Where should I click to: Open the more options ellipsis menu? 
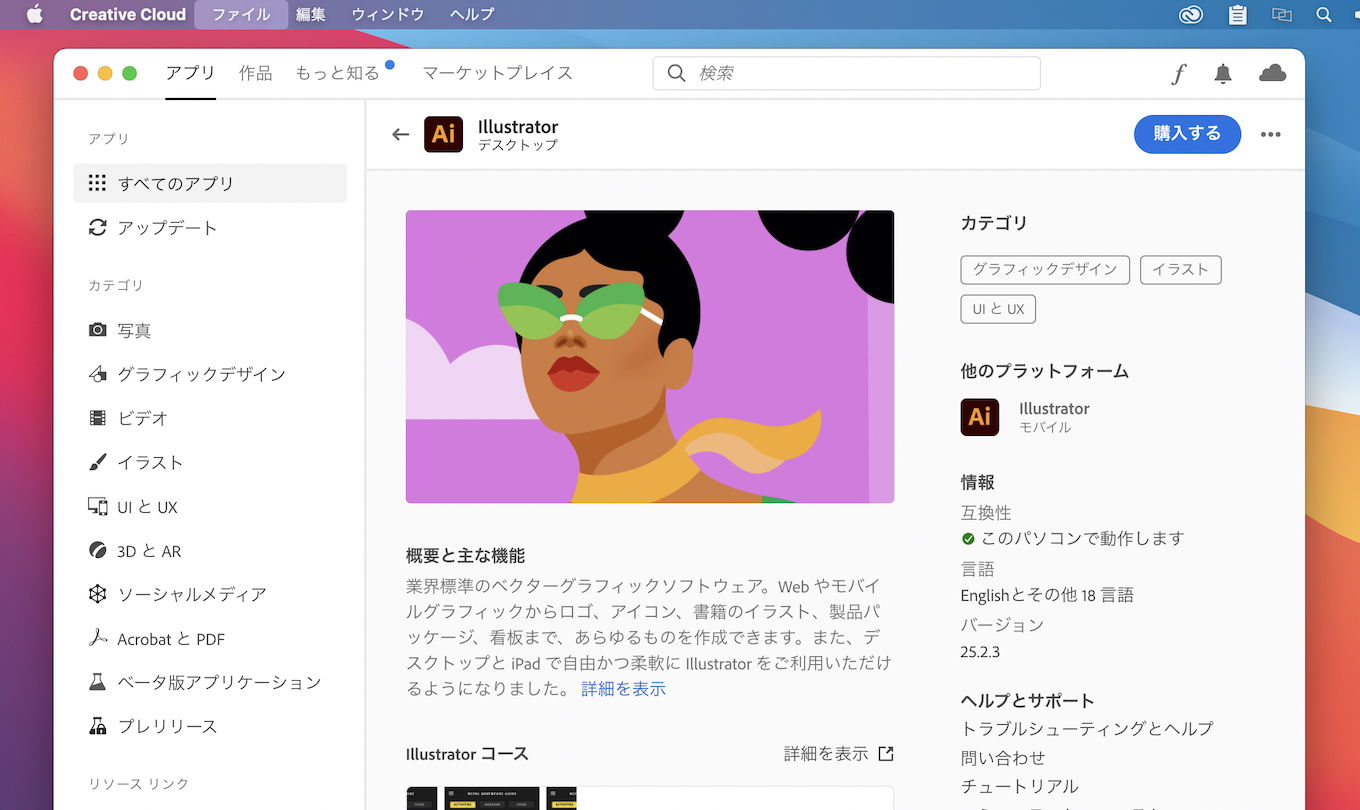point(1271,133)
